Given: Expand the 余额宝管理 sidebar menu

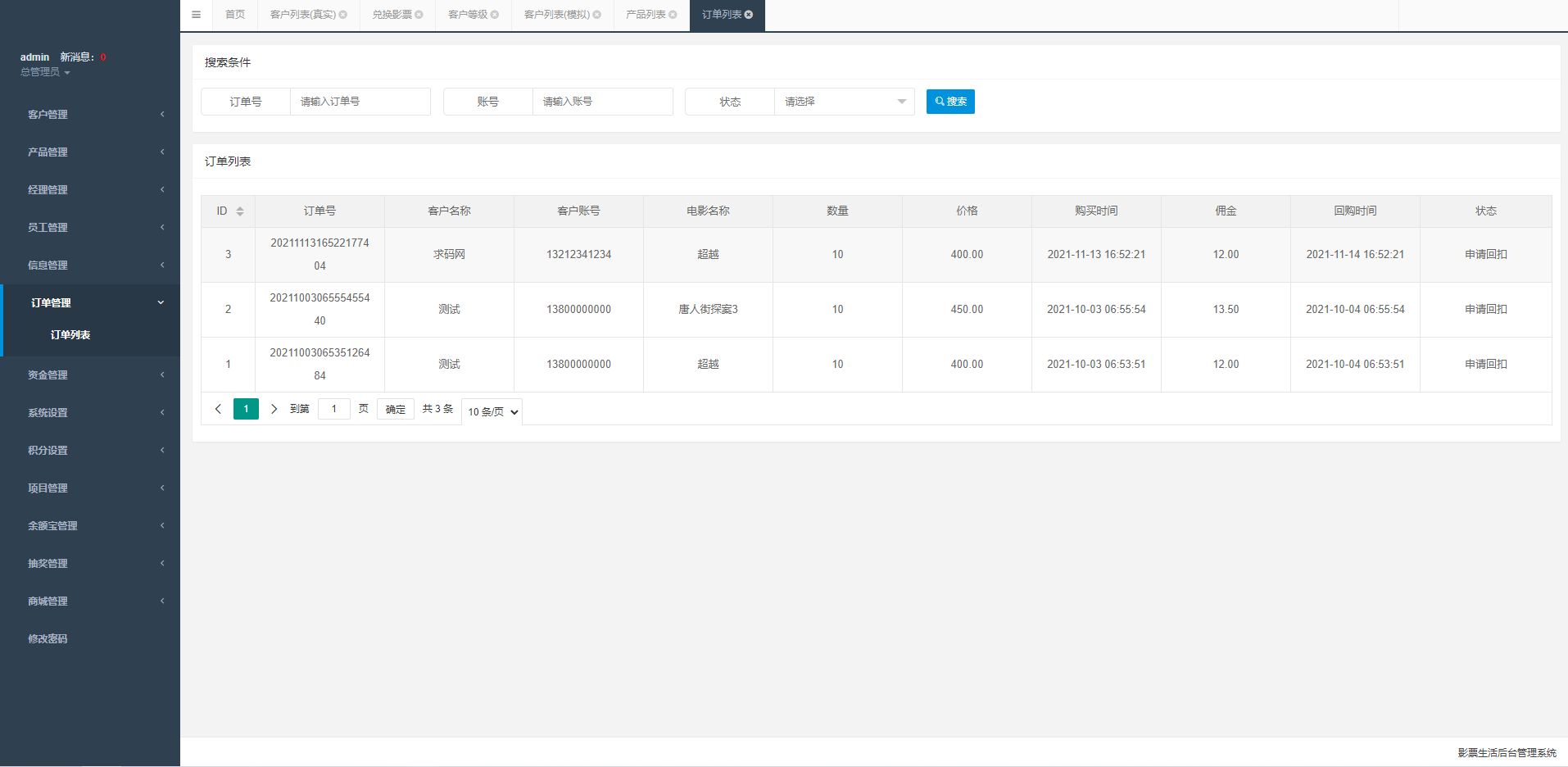Looking at the screenshot, I should point(90,526).
